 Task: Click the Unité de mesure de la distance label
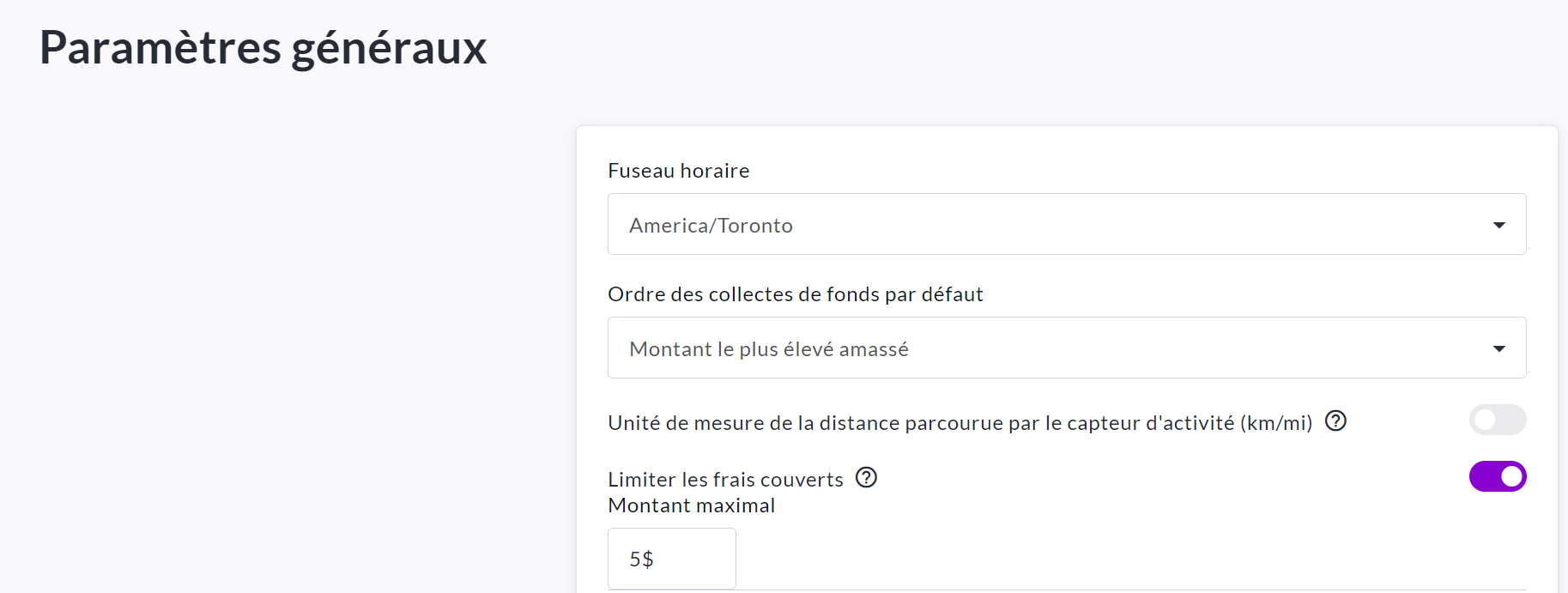(960, 423)
